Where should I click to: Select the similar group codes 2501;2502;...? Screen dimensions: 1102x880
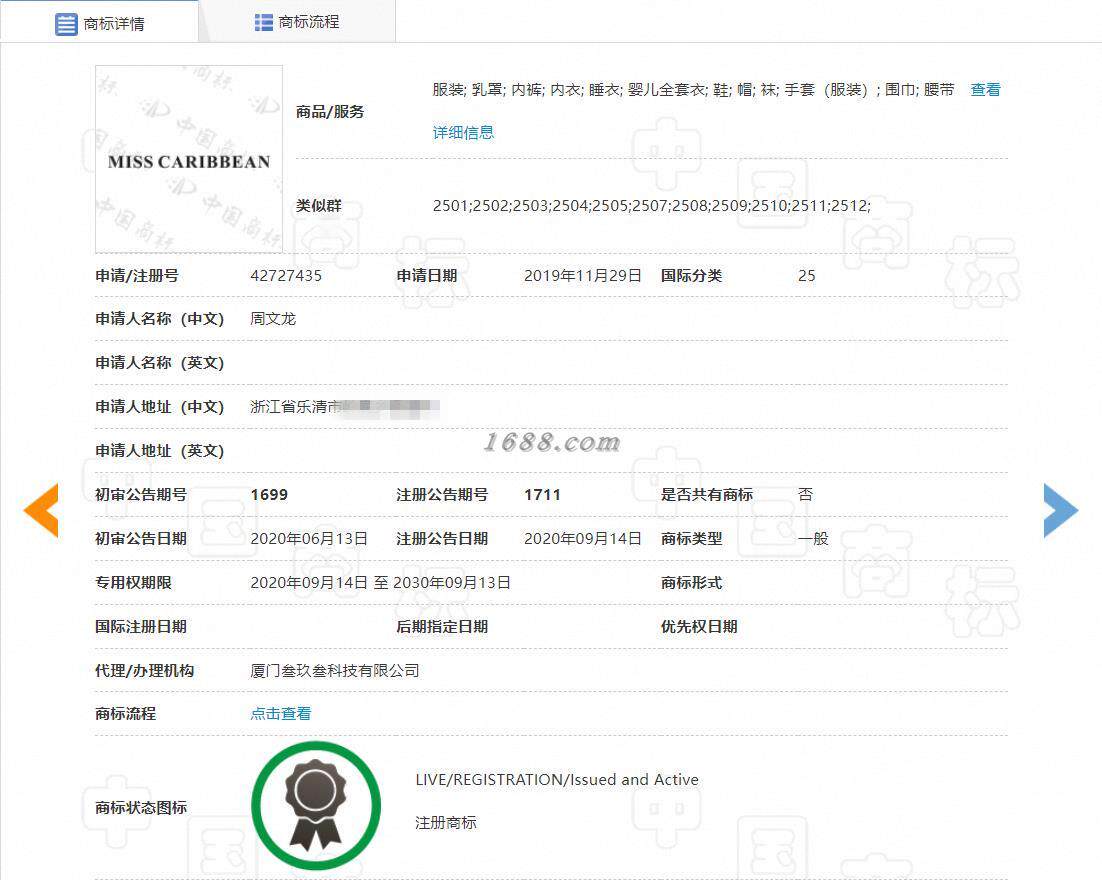click(x=652, y=205)
